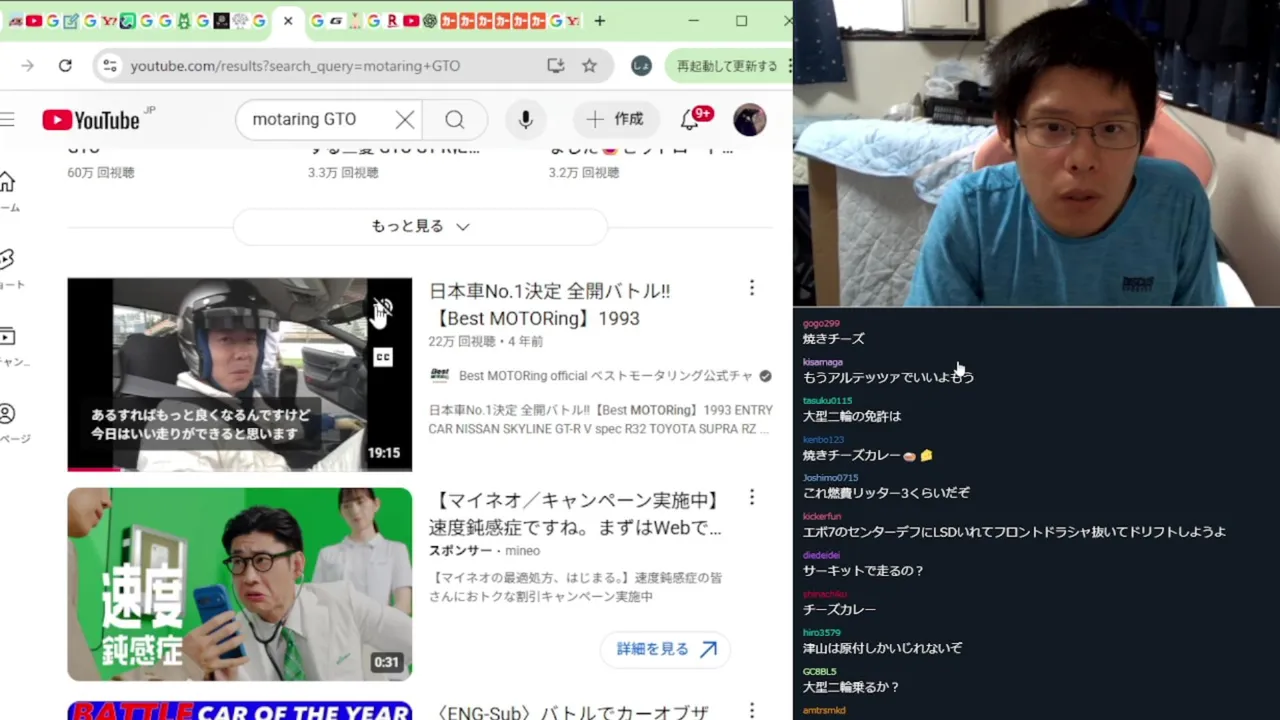Toggle mute on the video preview thumbnail
Image resolution: width=1280 pixels, height=720 pixels.
point(383,309)
